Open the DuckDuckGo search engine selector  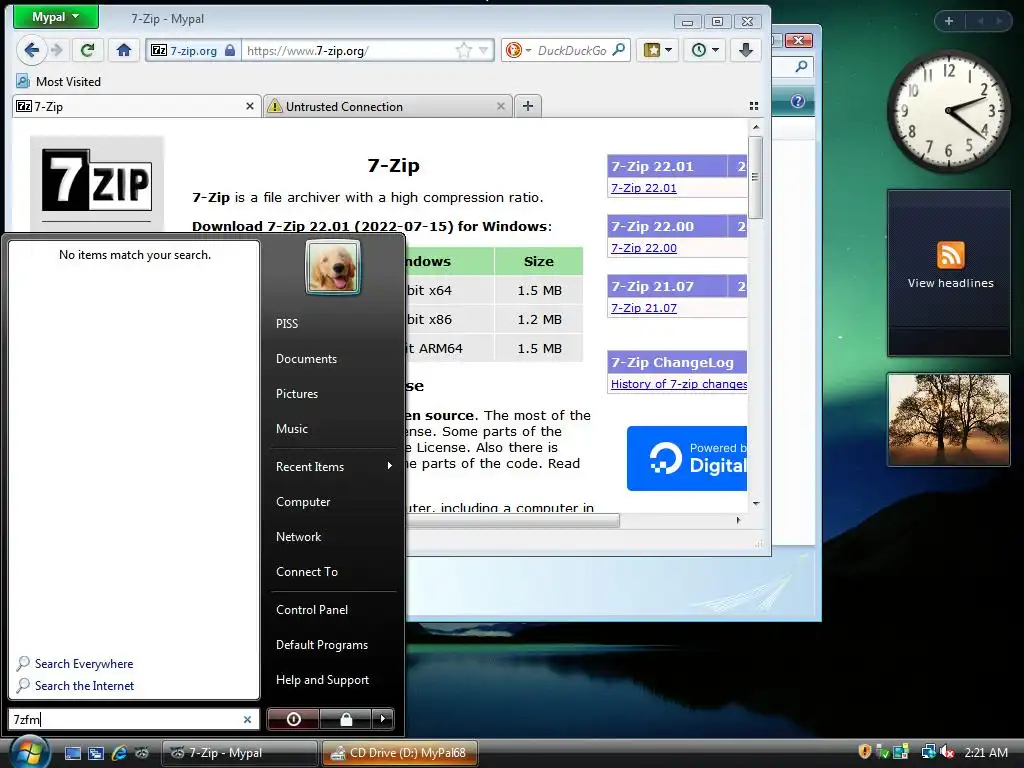coord(519,50)
